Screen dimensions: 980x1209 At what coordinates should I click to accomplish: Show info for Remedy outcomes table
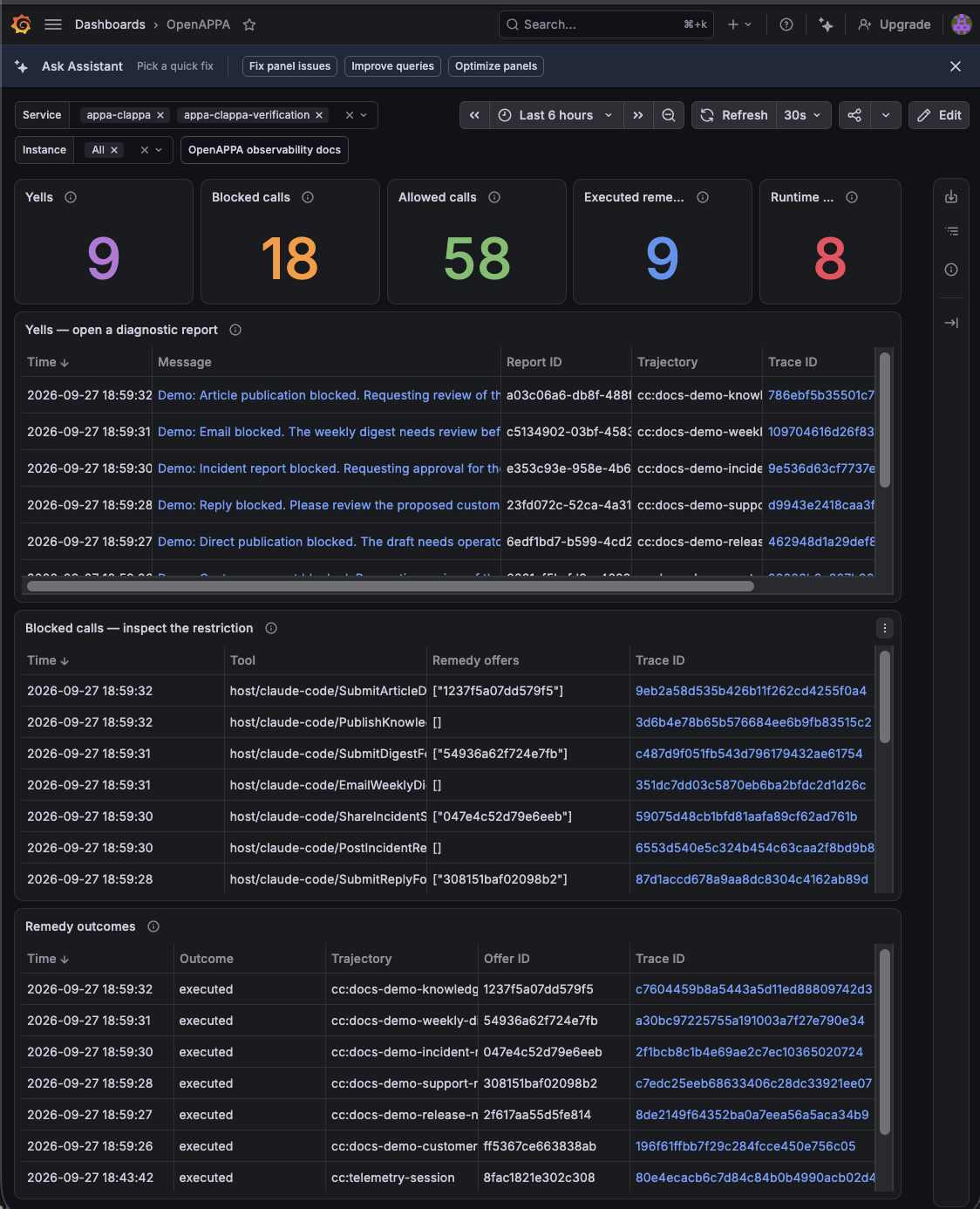(153, 926)
